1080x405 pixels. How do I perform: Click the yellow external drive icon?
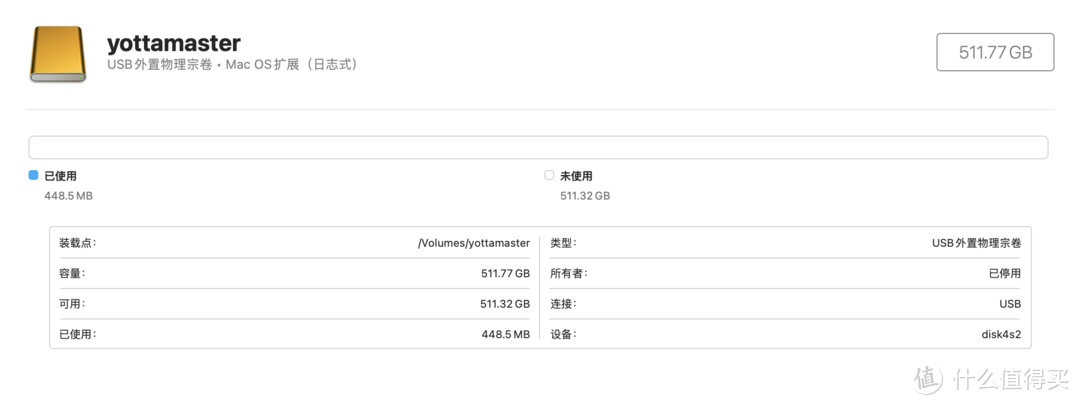(x=58, y=54)
